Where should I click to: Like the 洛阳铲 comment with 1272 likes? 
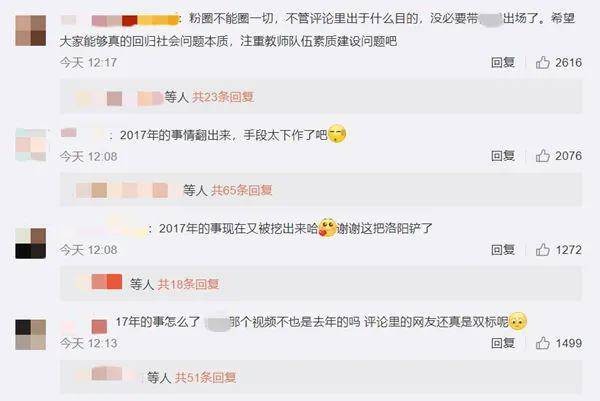543,250
